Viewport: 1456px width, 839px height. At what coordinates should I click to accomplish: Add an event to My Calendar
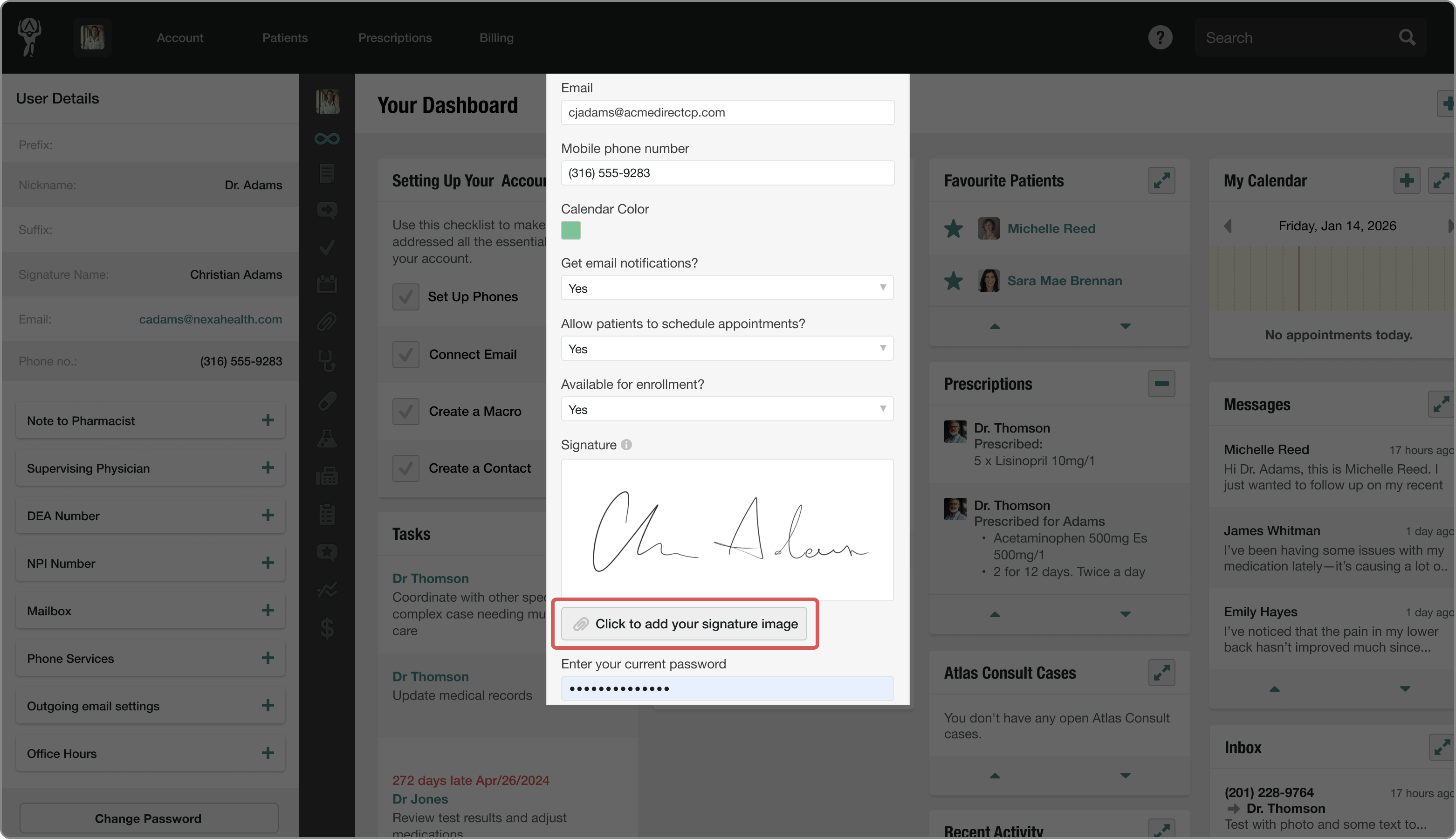point(1407,181)
